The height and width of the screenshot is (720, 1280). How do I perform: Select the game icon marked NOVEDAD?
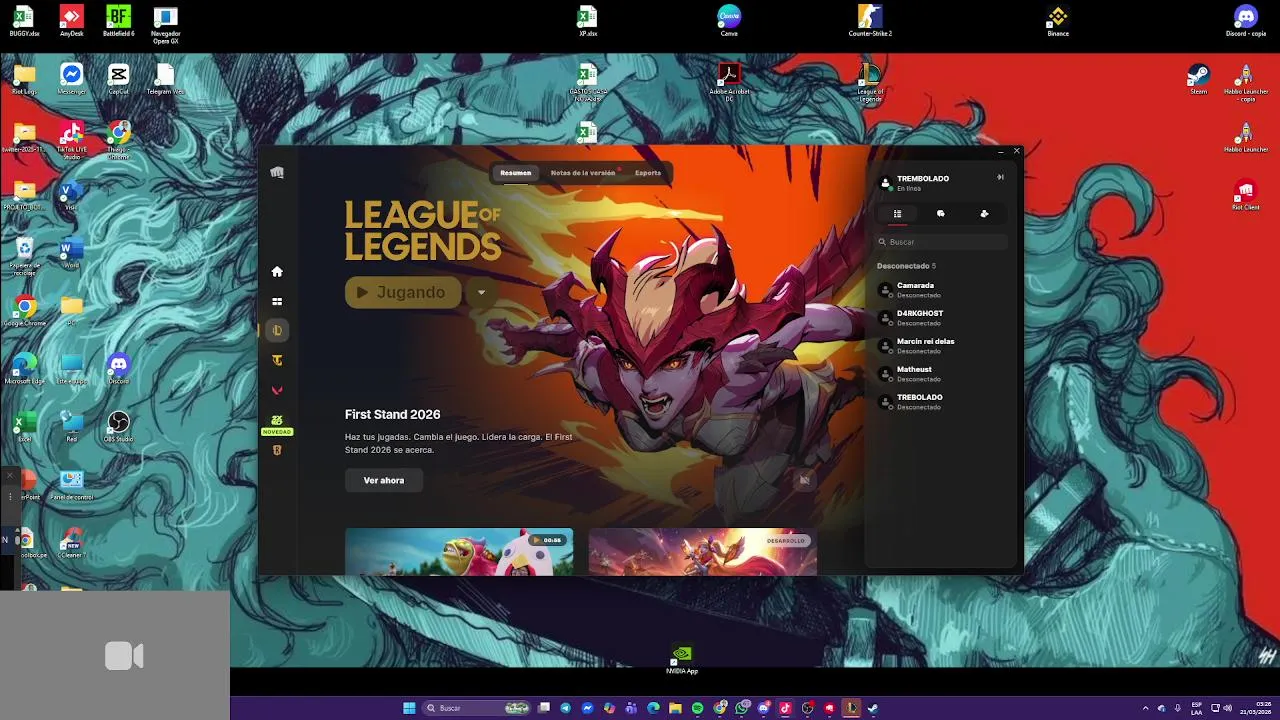(277, 425)
